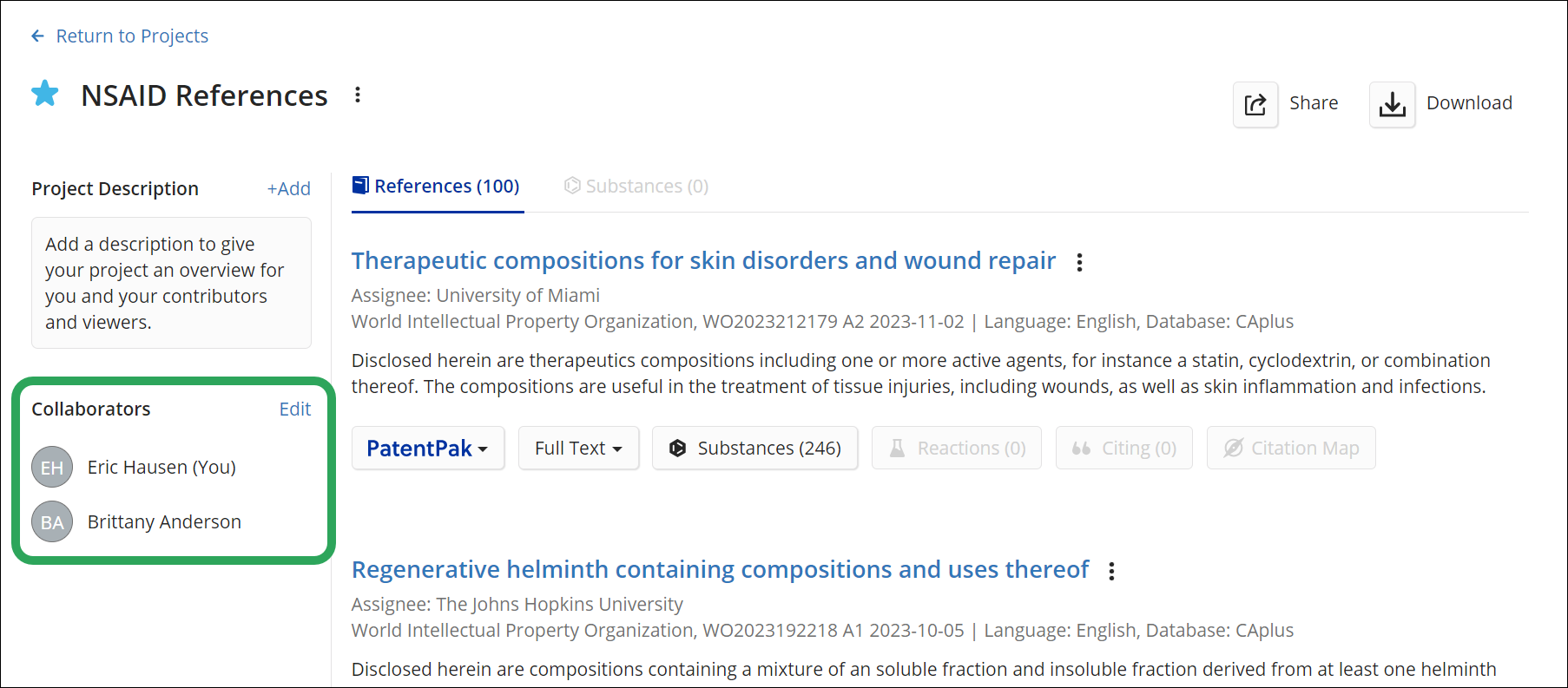This screenshot has height=688, width=1568.
Task: Open Therapeutic compositions for skin disorders title
Action: [703, 260]
